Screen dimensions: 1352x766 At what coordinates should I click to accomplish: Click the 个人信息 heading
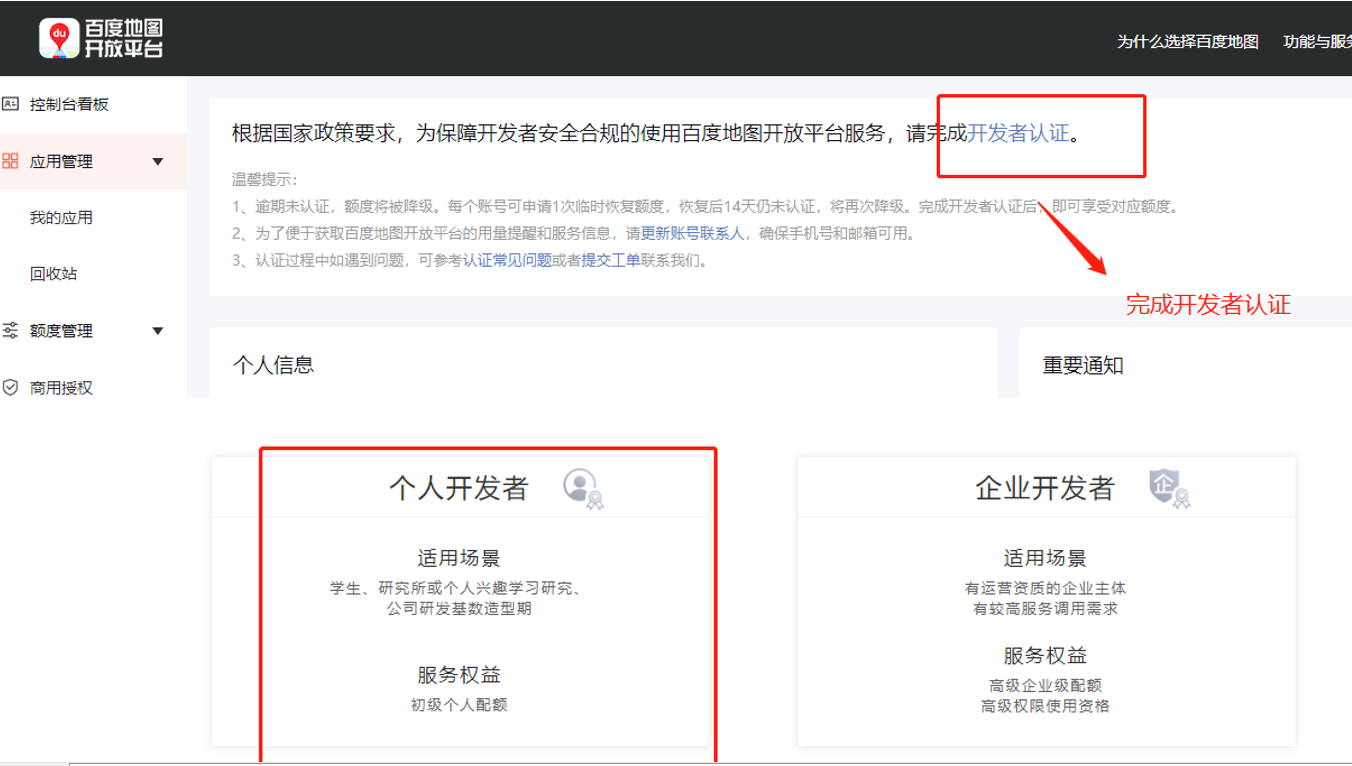point(273,365)
